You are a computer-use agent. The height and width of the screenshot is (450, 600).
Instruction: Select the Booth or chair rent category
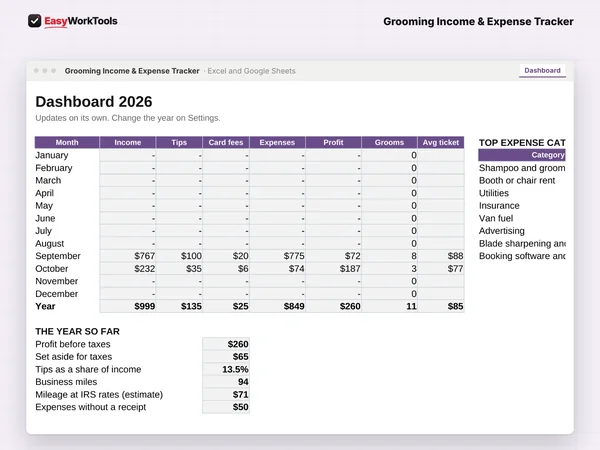pyautogui.click(x=517, y=181)
